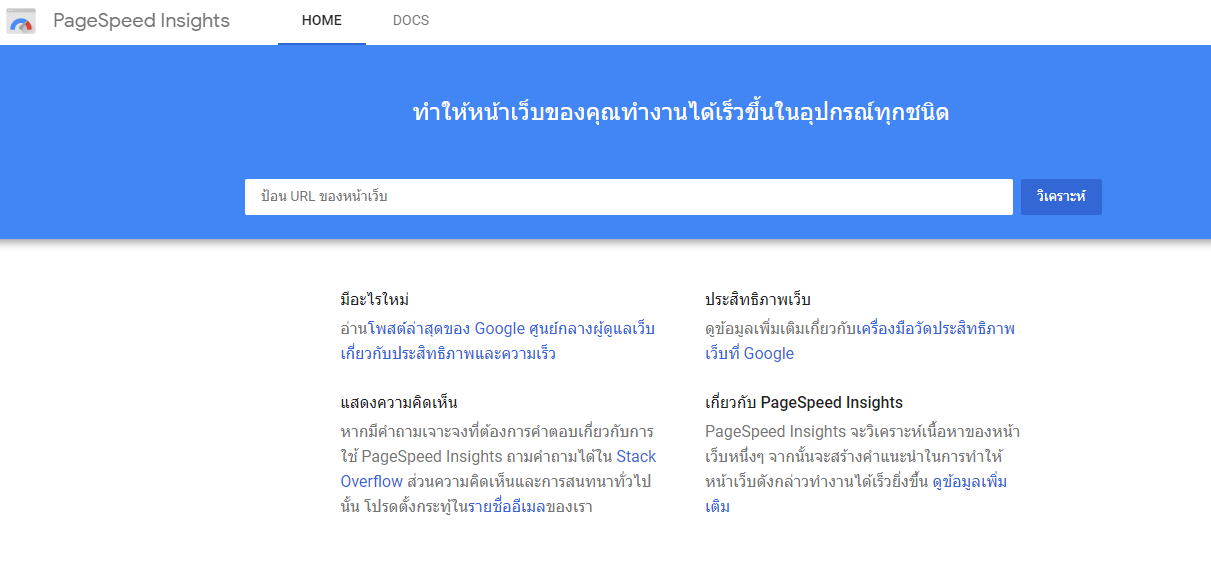Open link เครื่องมือวัดประสิทธิภาพเว็บที่ Google

point(860,341)
